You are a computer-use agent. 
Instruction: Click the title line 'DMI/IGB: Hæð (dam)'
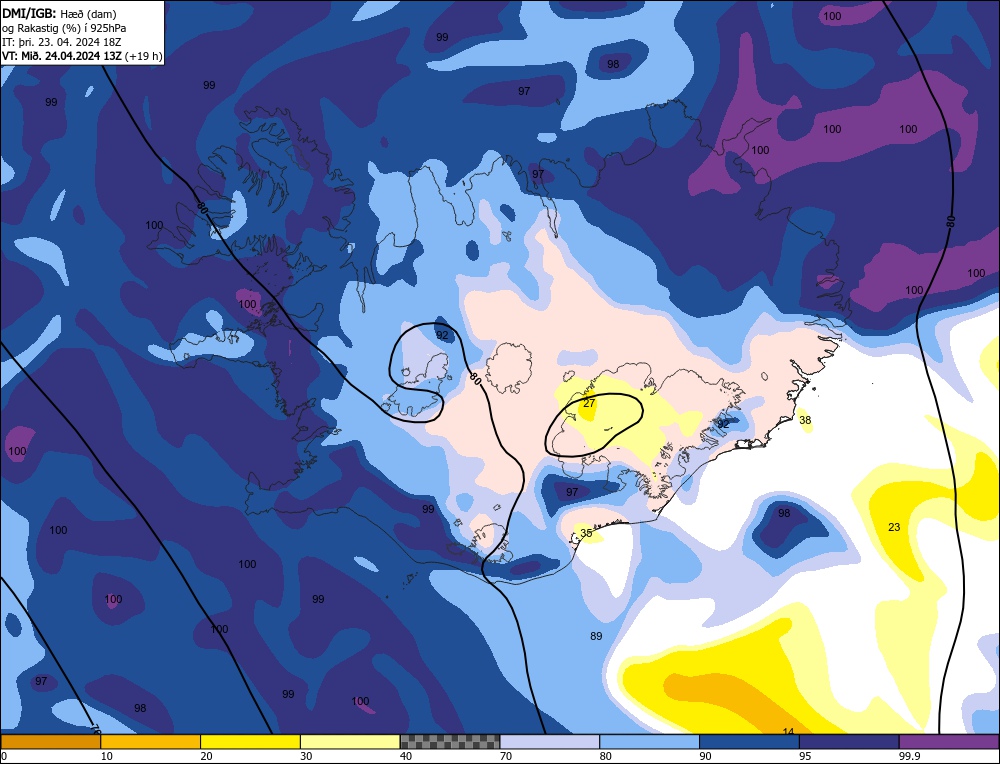click(59, 13)
